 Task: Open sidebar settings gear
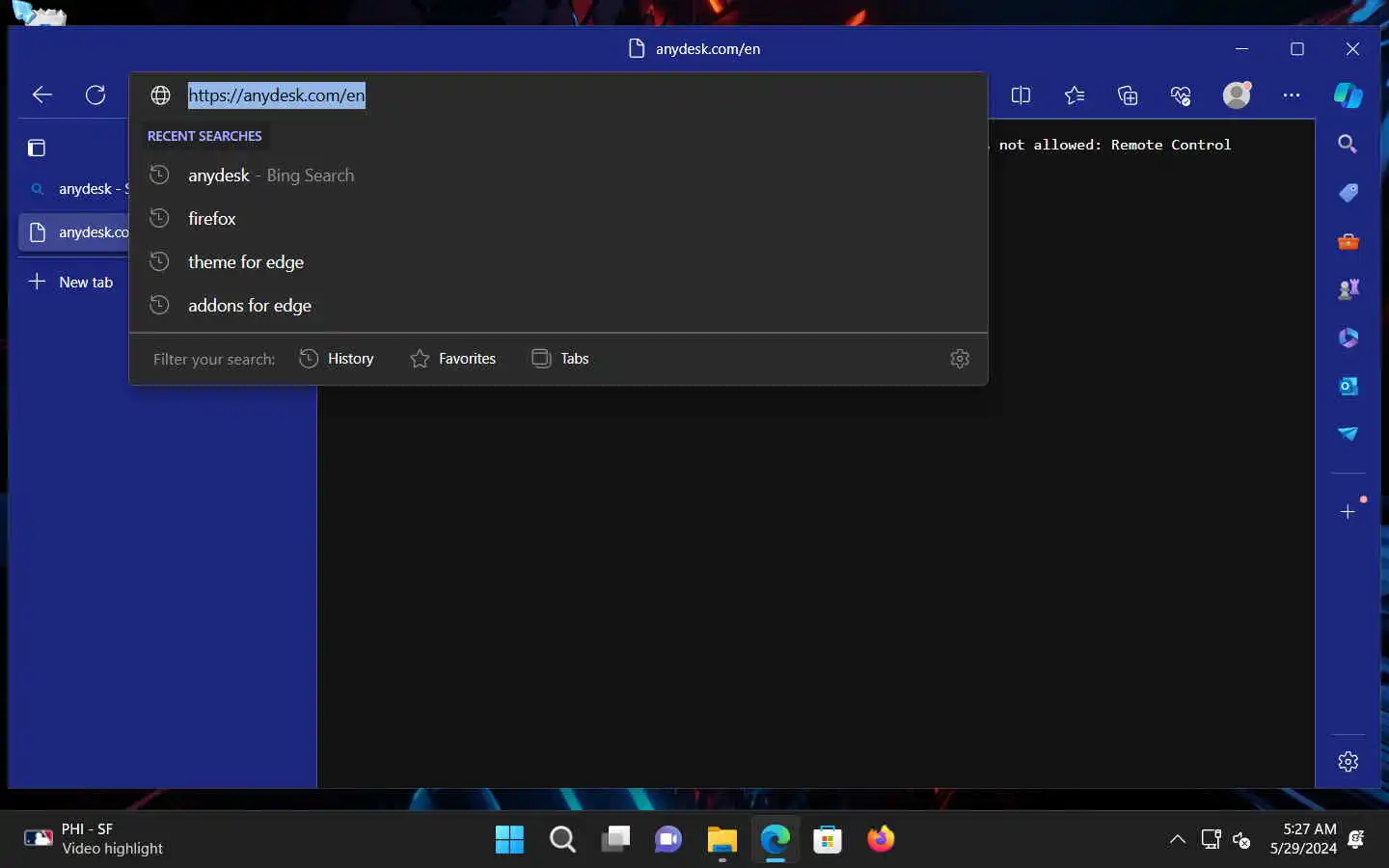(x=1348, y=762)
